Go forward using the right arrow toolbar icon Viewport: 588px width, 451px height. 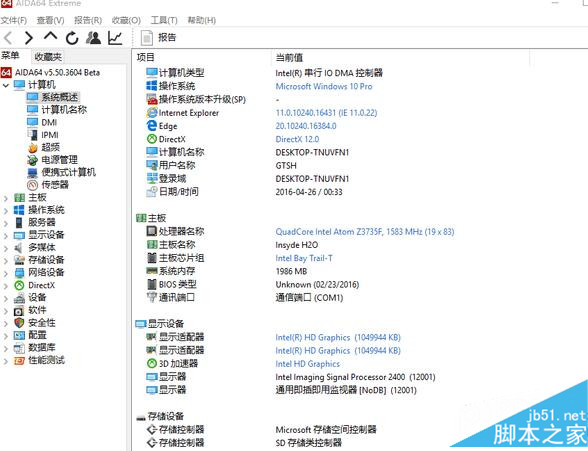pyautogui.click(x=29, y=38)
